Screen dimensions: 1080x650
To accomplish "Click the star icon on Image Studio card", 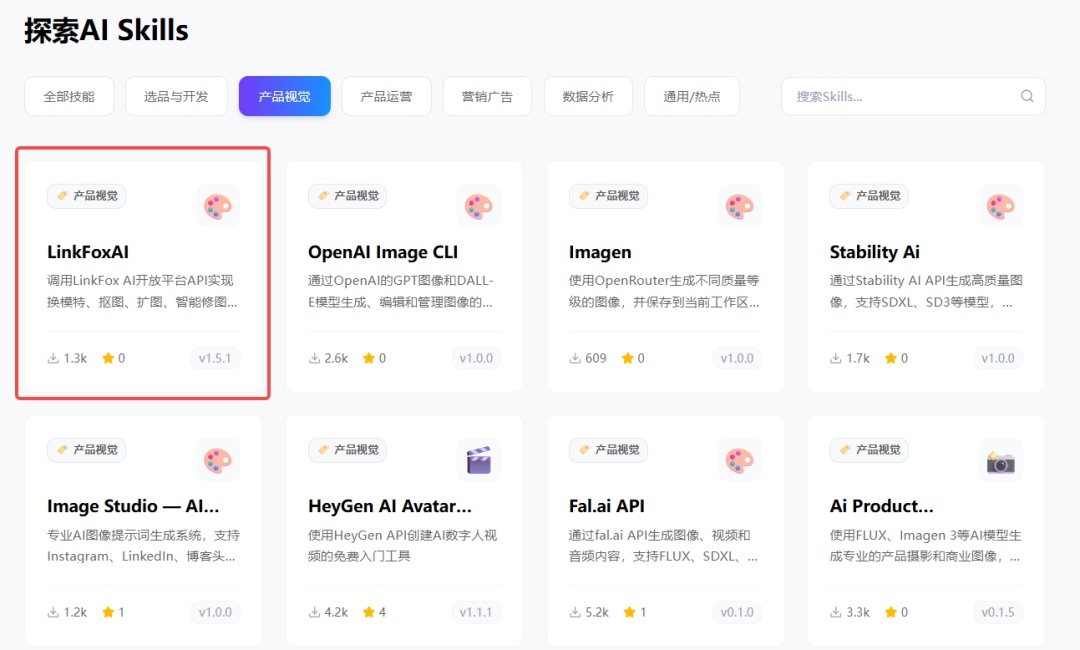I will [108, 612].
